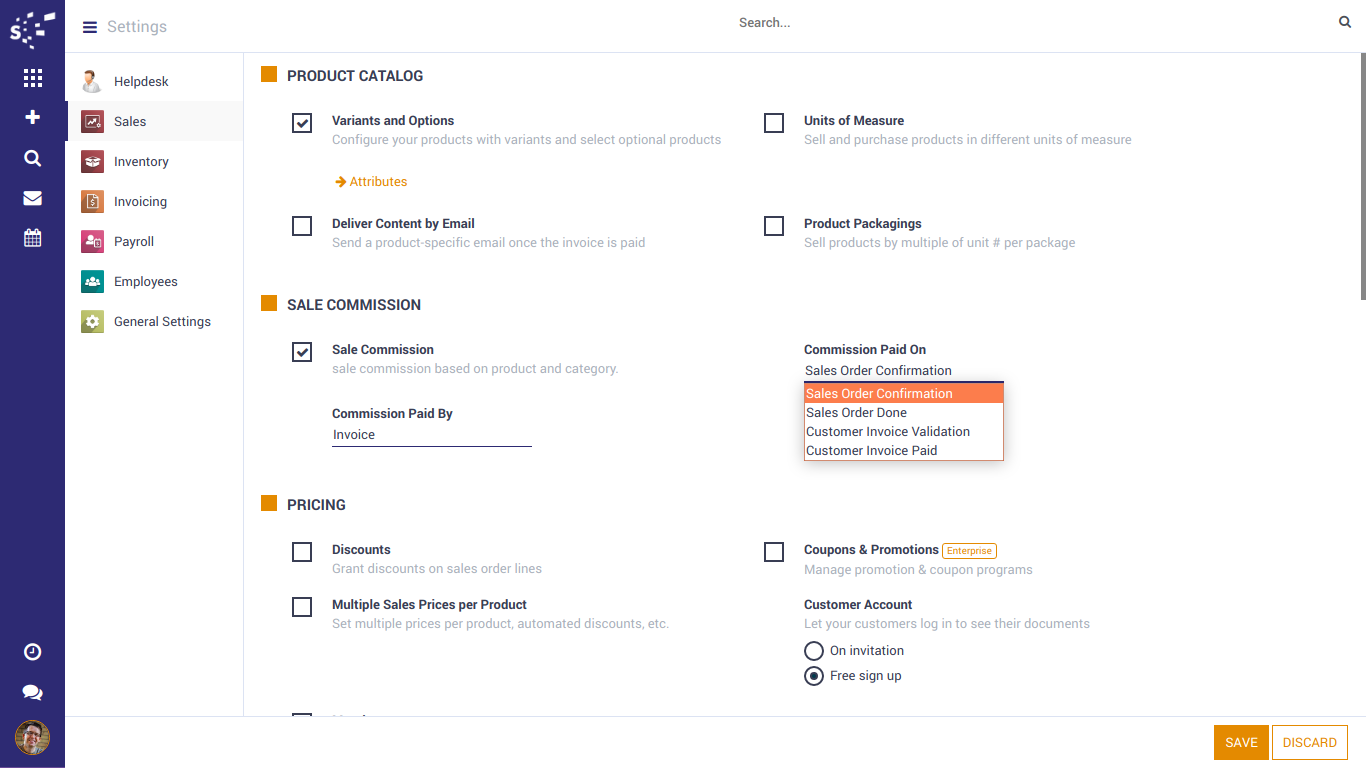Follow the Attributes link
Viewport: 1366px width, 768px height.
point(377,182)
